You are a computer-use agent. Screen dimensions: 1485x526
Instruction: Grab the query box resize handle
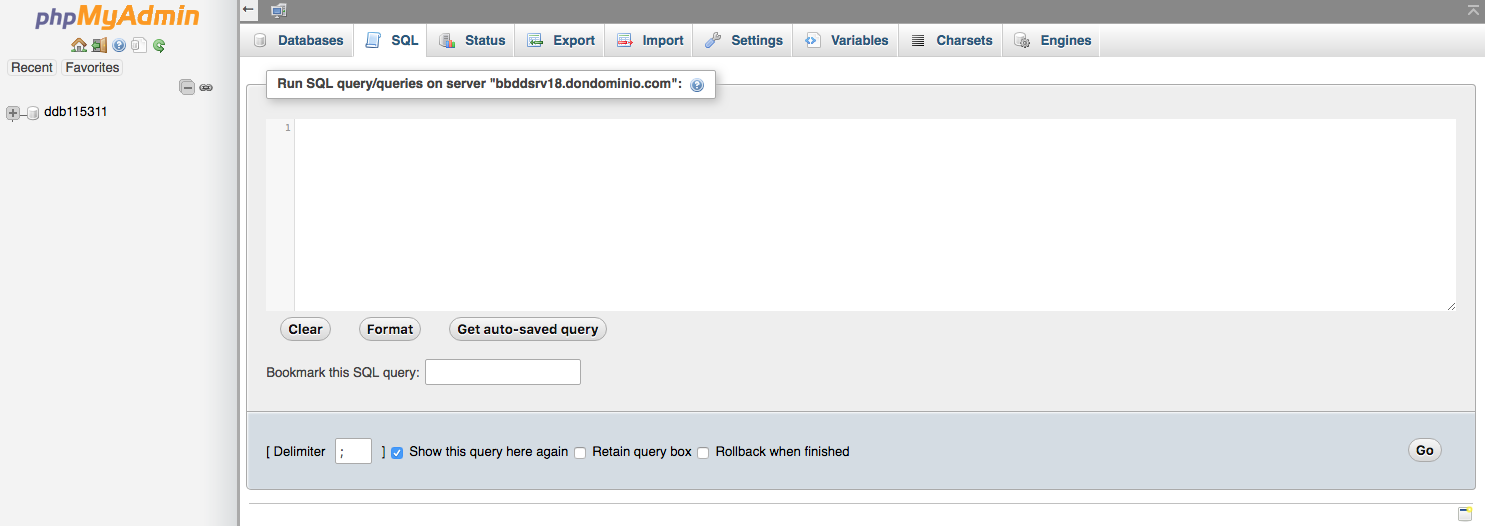pos(1450,305)
